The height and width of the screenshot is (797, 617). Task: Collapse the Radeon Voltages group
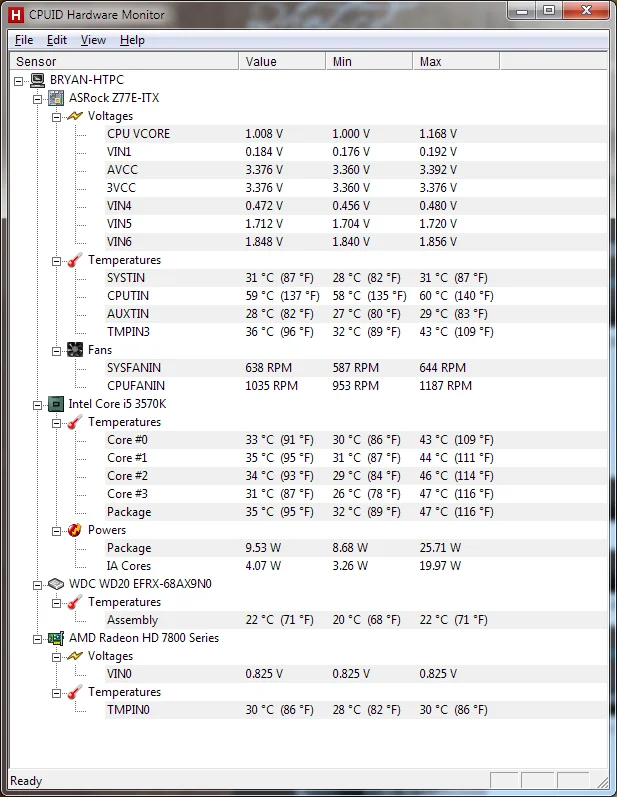(x=56, y=657)
